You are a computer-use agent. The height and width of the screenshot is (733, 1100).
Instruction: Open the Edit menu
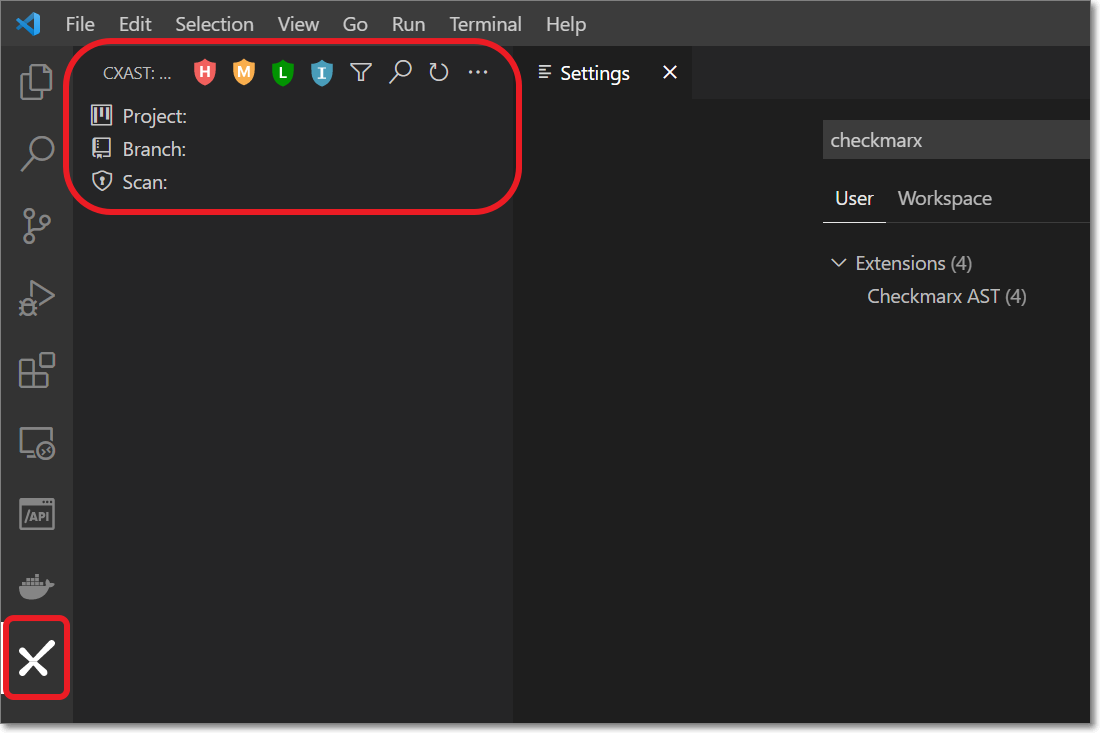[135, 24]
